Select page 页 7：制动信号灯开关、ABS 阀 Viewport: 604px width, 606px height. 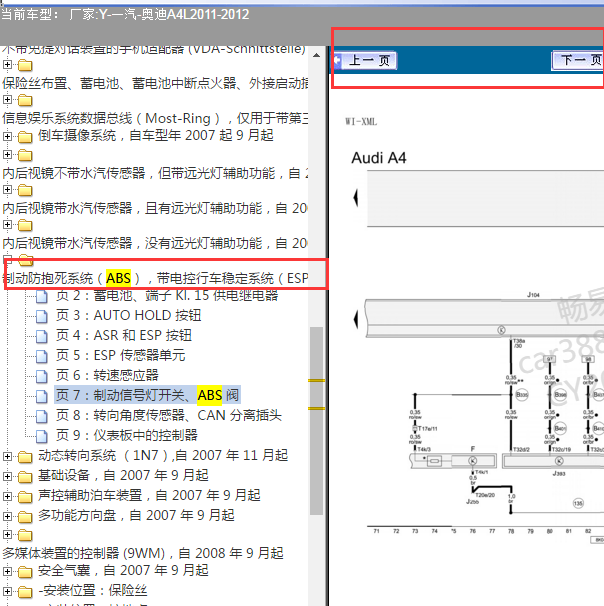click(148, 395)
